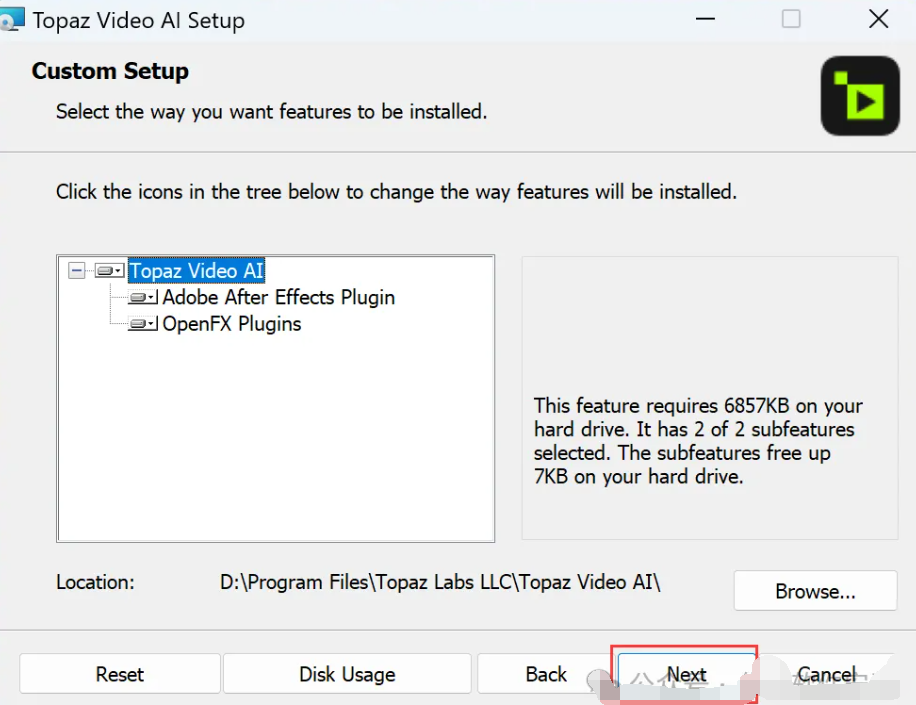
Task: Select the OpenFX Plugins tree item
Action: [x=232, y=324]
